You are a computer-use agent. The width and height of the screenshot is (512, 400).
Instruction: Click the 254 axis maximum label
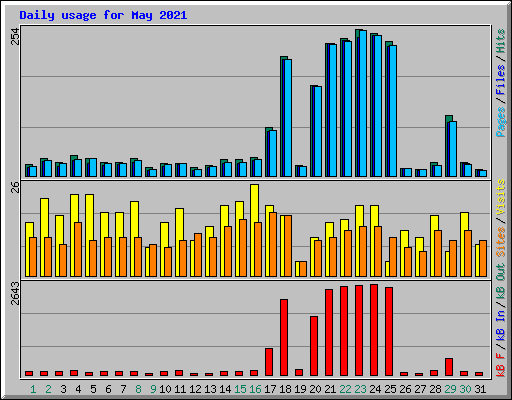16,36
